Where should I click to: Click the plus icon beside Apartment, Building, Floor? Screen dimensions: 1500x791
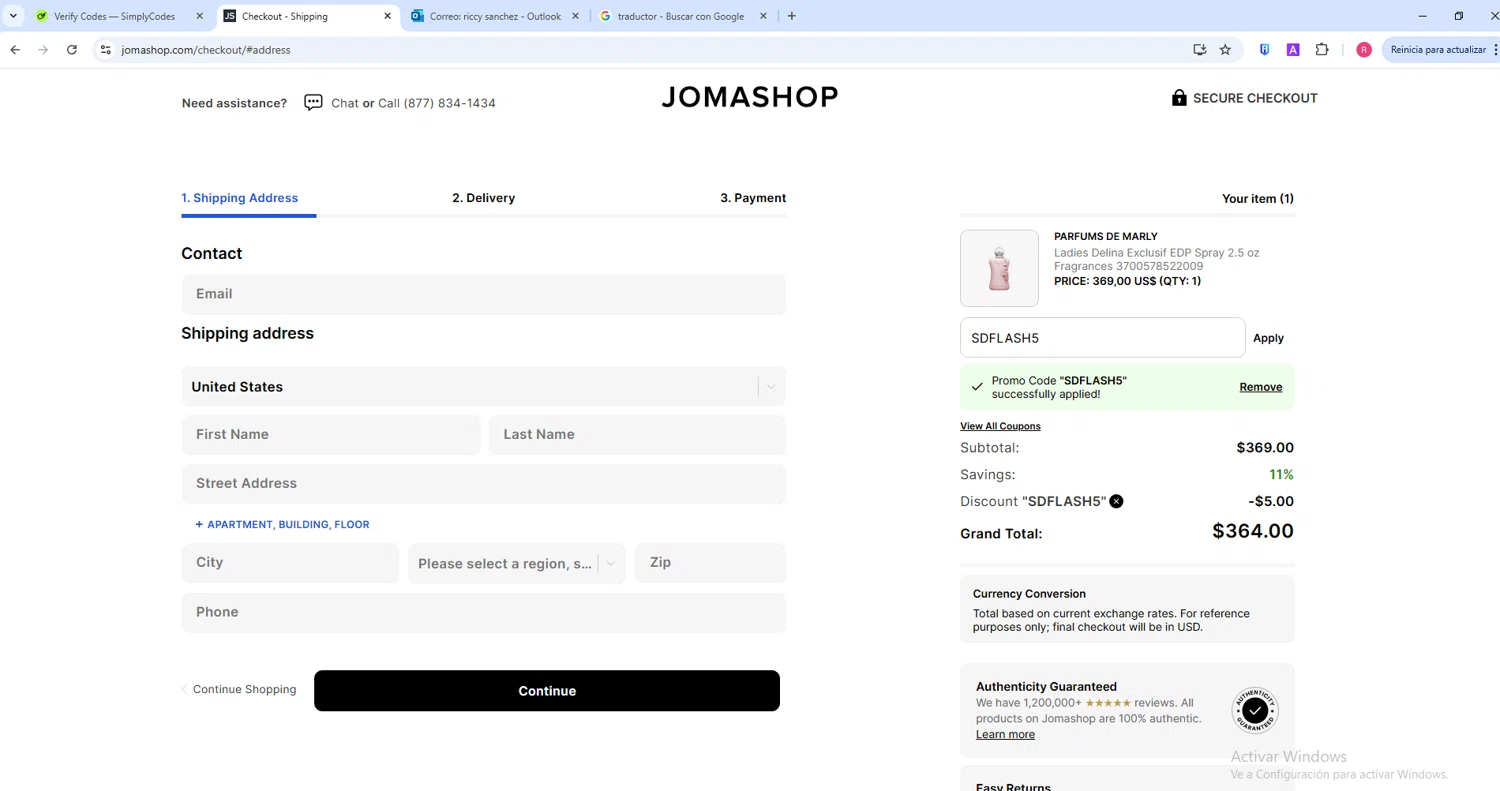(199, 524)
